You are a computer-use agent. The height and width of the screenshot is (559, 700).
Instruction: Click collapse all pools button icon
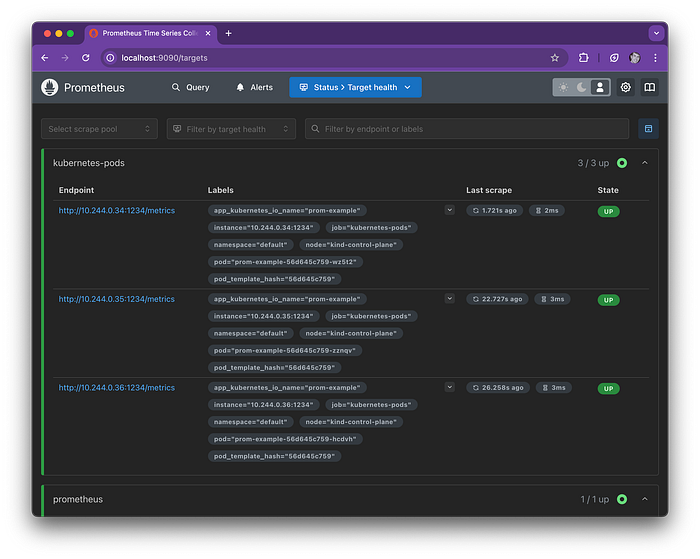click(648, 129)
